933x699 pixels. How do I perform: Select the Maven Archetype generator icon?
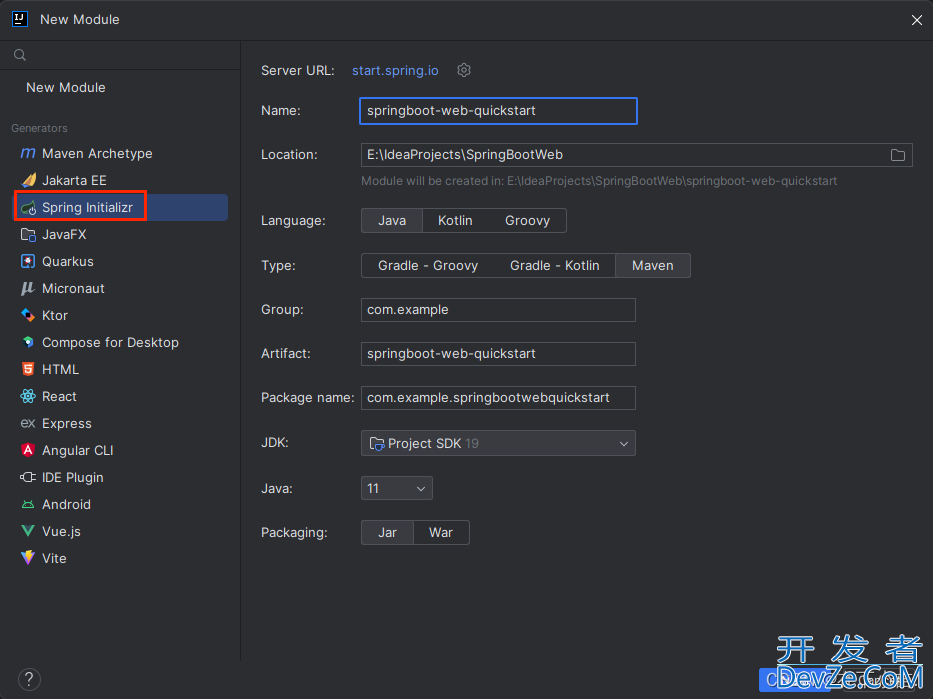pyautogui.click(x=28, y=153)
